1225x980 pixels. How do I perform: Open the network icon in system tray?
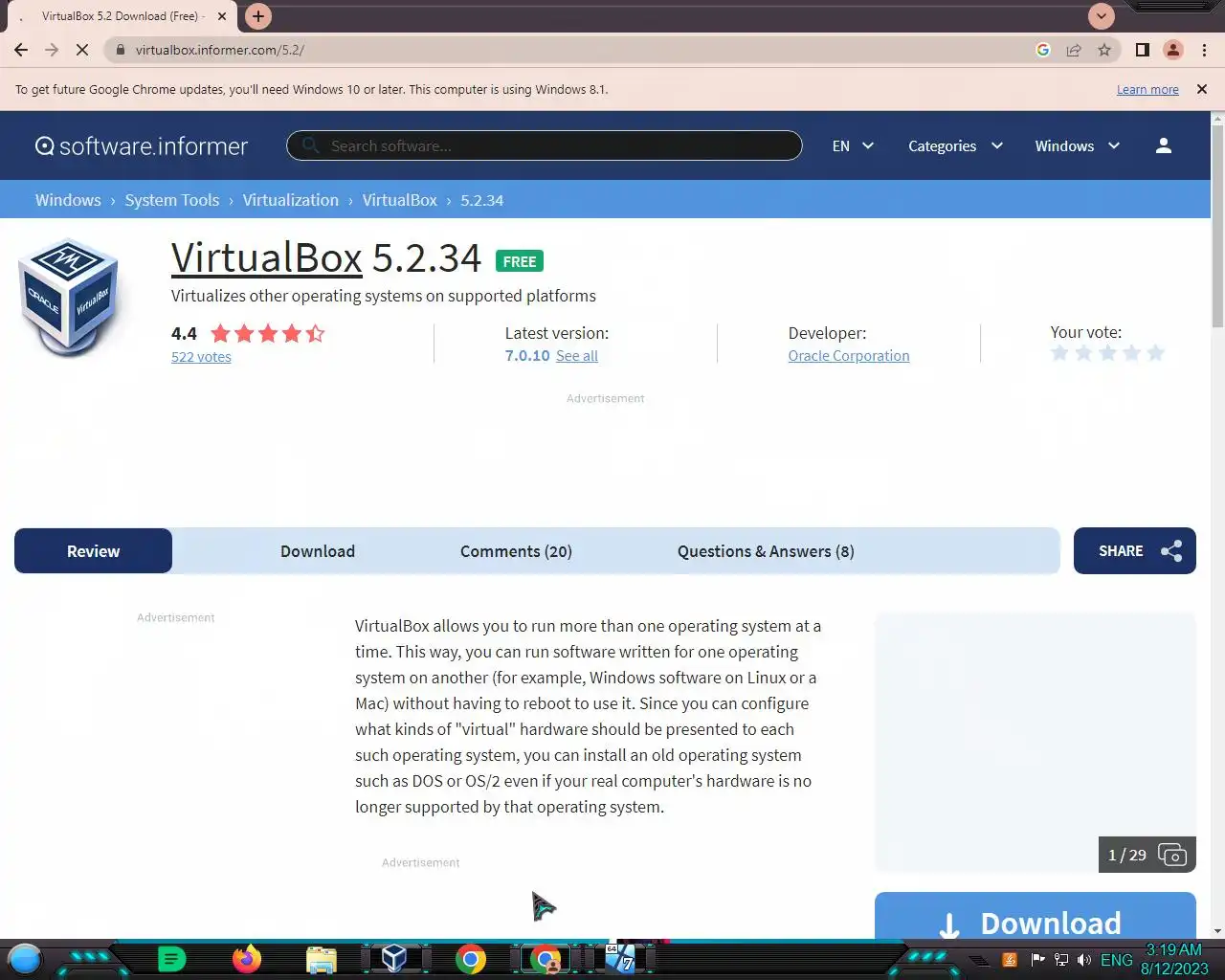pyautogui.click(x=1061, y=960)
